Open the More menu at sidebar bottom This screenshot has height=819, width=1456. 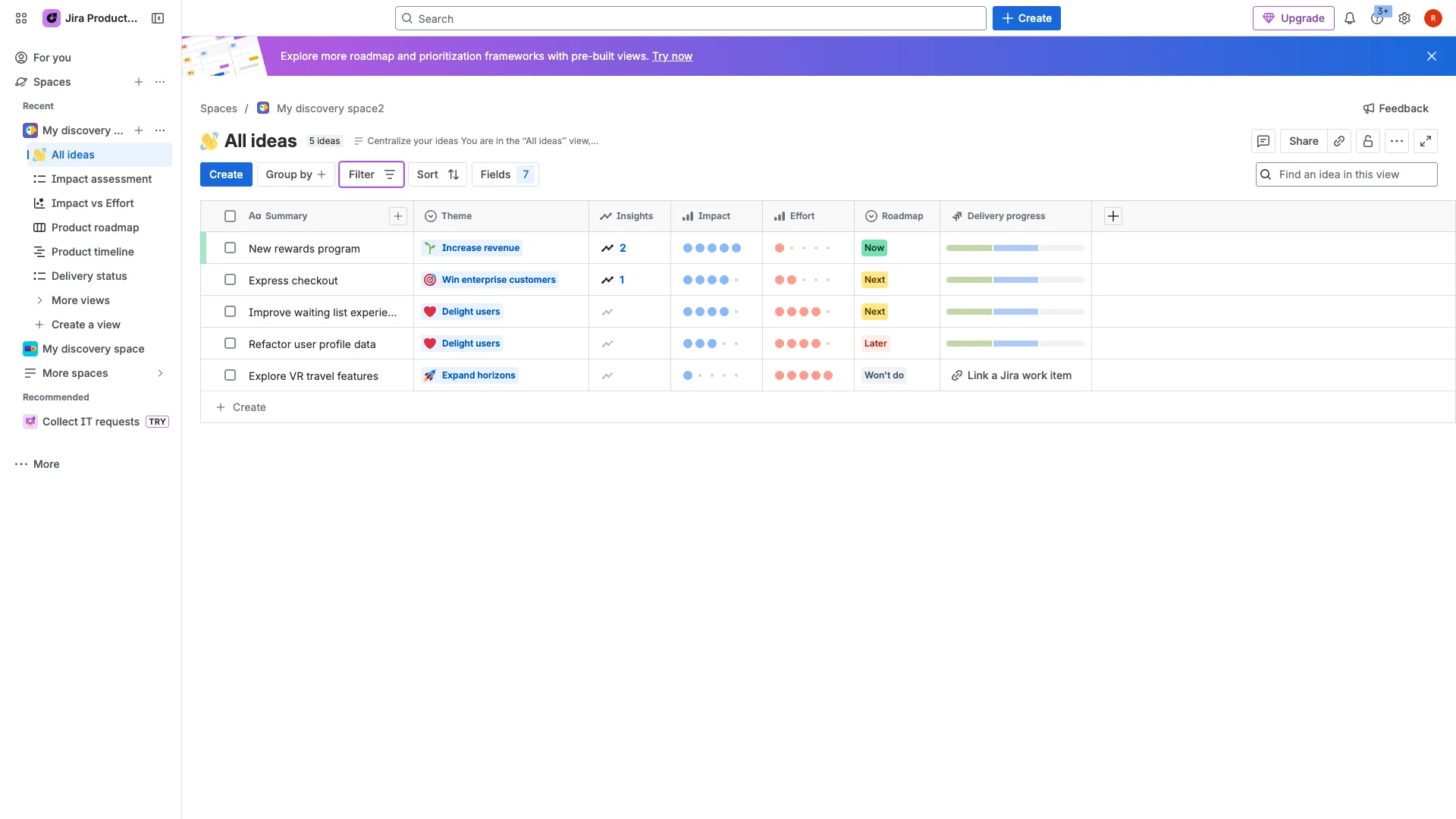click(36, 464)
